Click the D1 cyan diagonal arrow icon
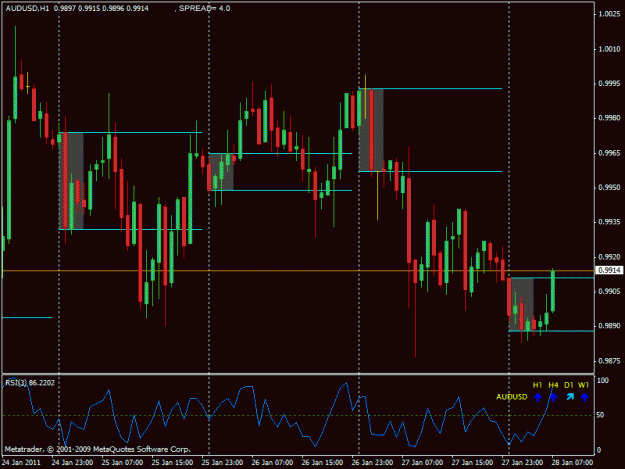This screenshot has height=469, width=625. [x=570, y=396]
